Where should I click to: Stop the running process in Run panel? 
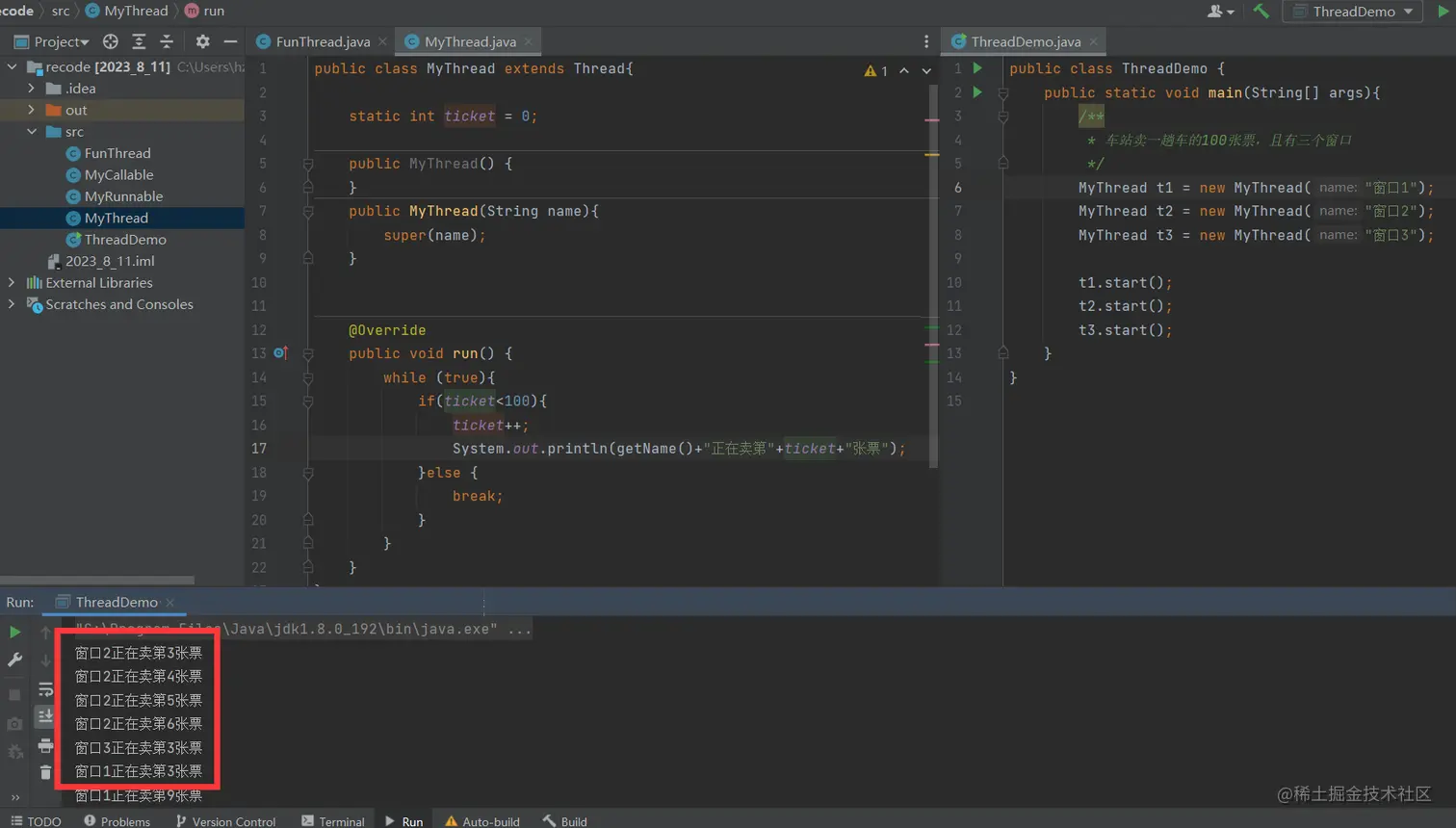(x=14, y=694)
